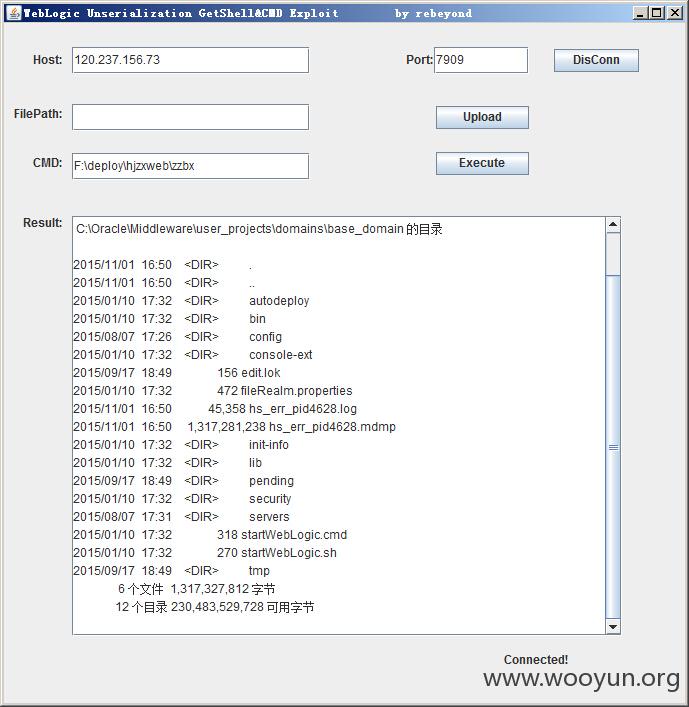Select the console-ext directory row
The height and width of the screenshot is (707, 689).
193,355
